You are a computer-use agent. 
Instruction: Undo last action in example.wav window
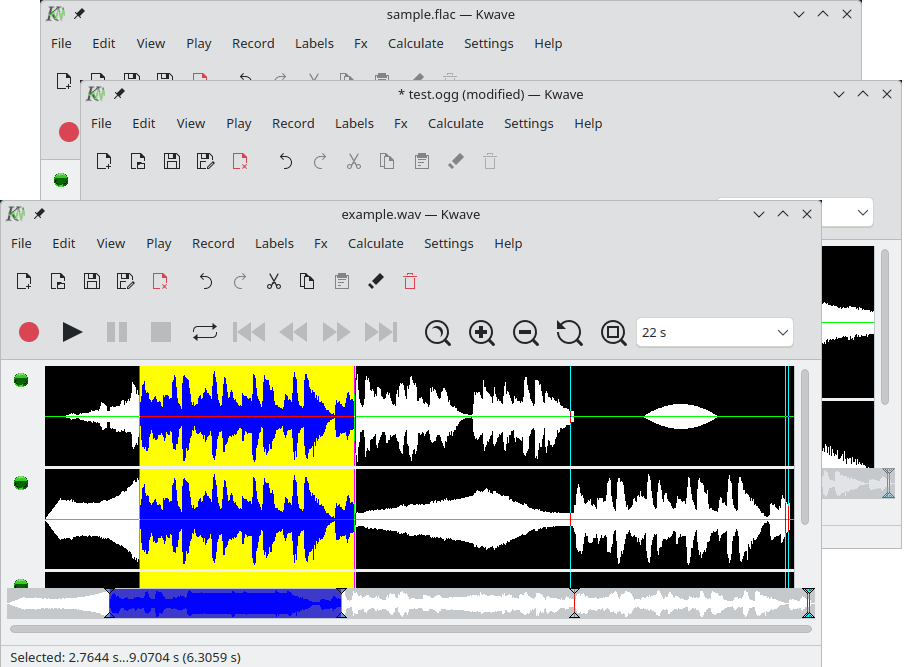[206, 281]
